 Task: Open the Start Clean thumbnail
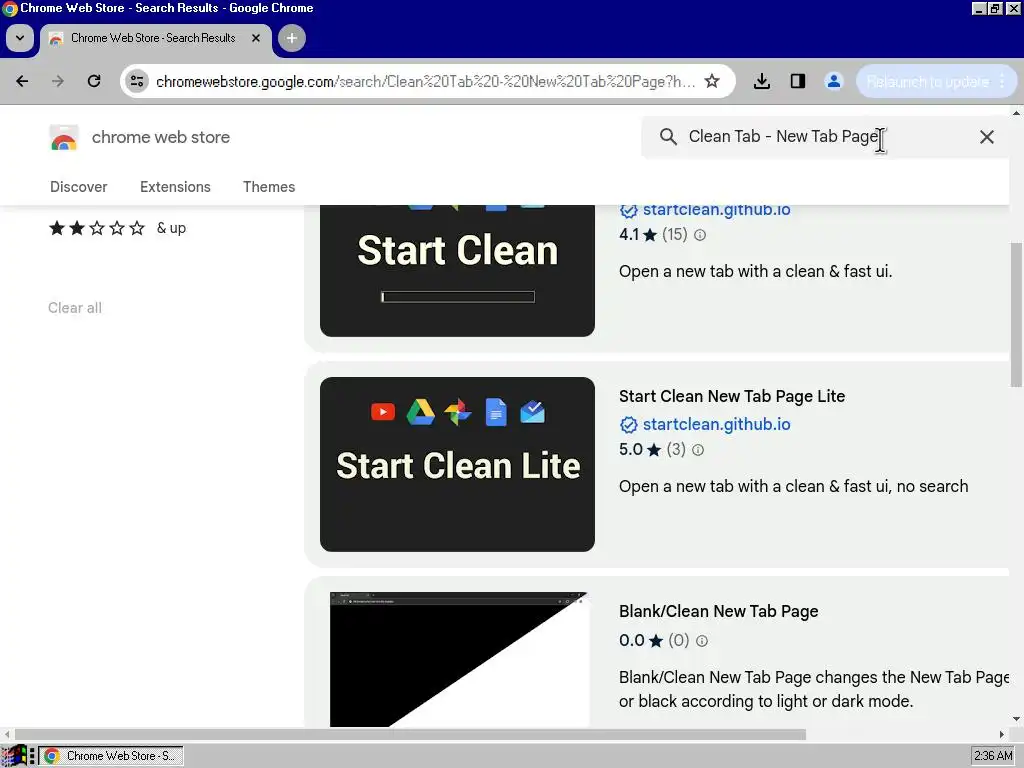(x=457, y=270)
